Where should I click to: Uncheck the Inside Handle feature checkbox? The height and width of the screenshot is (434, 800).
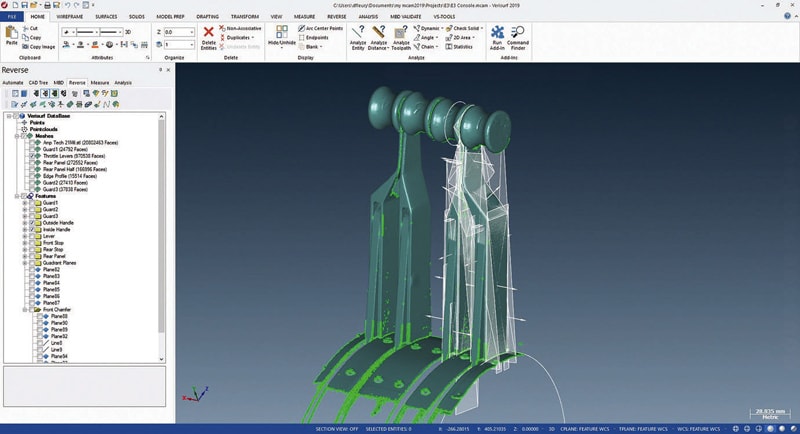click(32, 229)
